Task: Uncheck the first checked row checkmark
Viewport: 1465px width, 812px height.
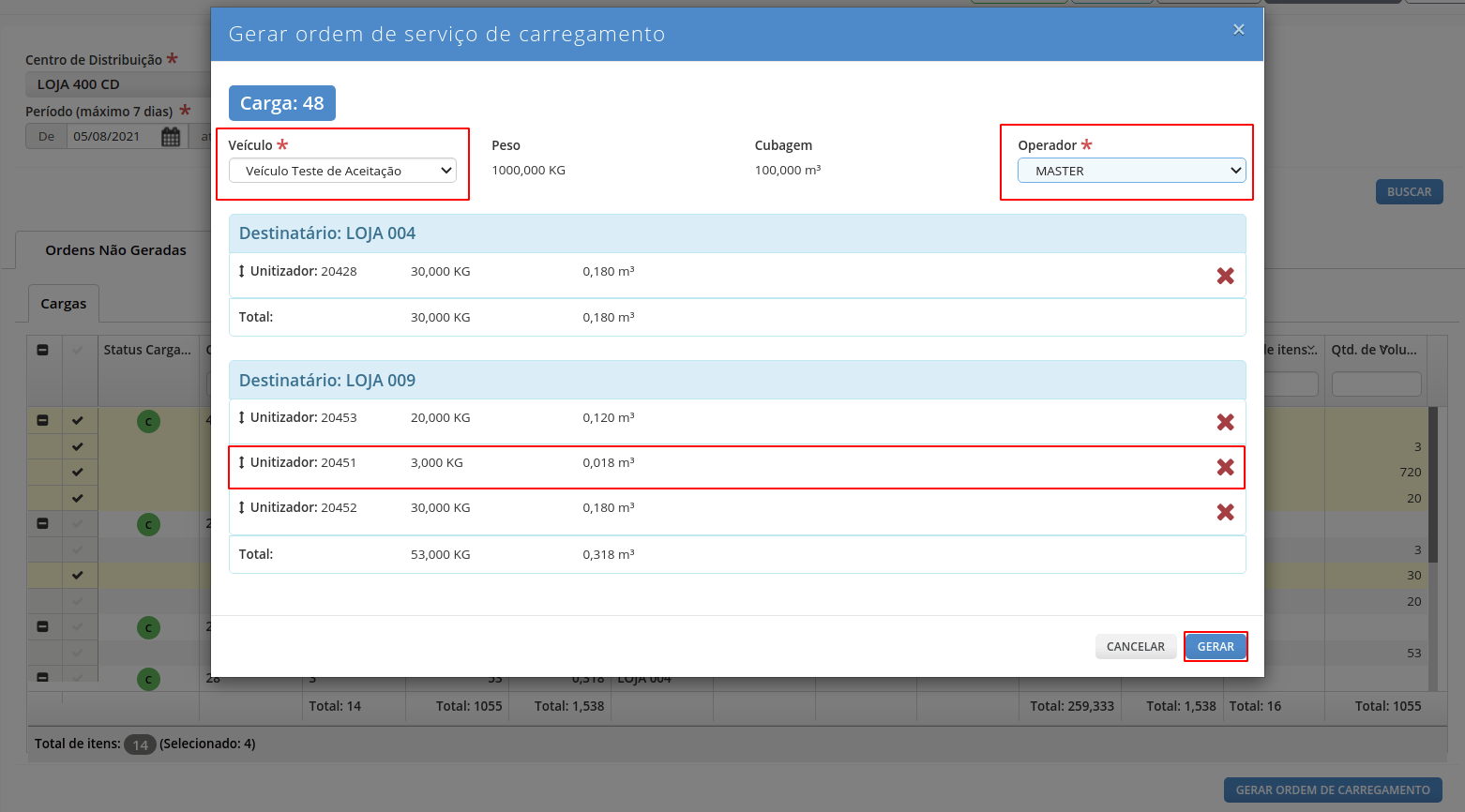Action: 78,421
